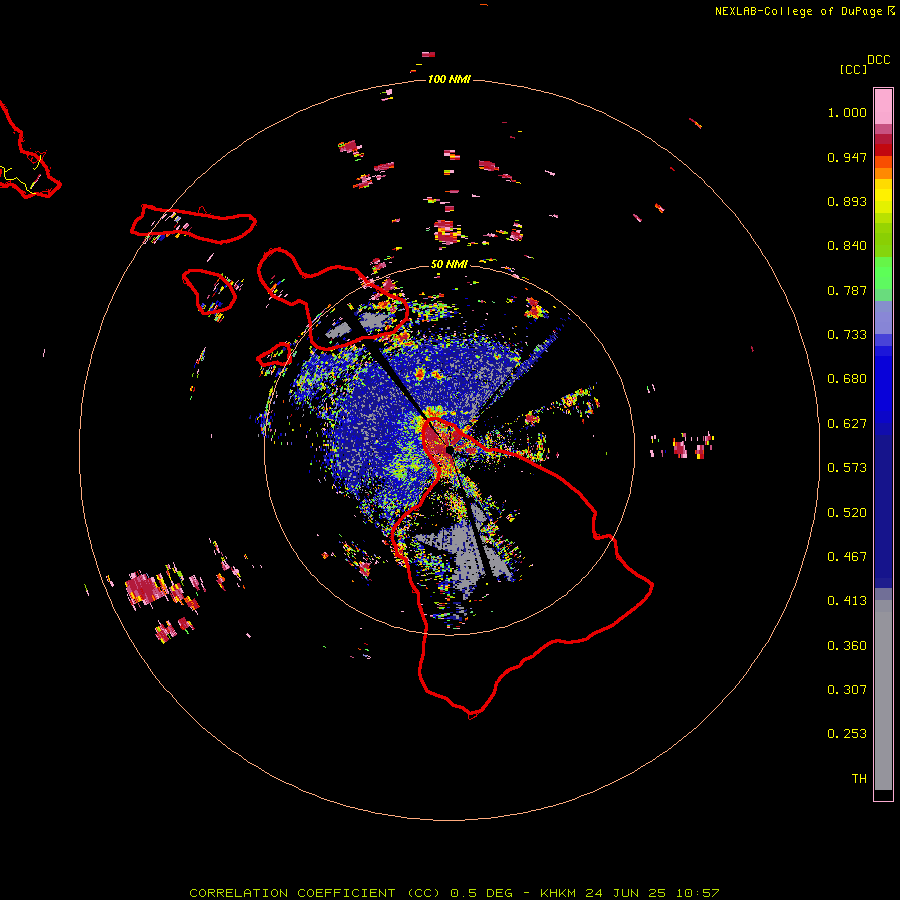900x900 pixels.
Task: Click the 0.253 scale label
Action: coord(847,734)
